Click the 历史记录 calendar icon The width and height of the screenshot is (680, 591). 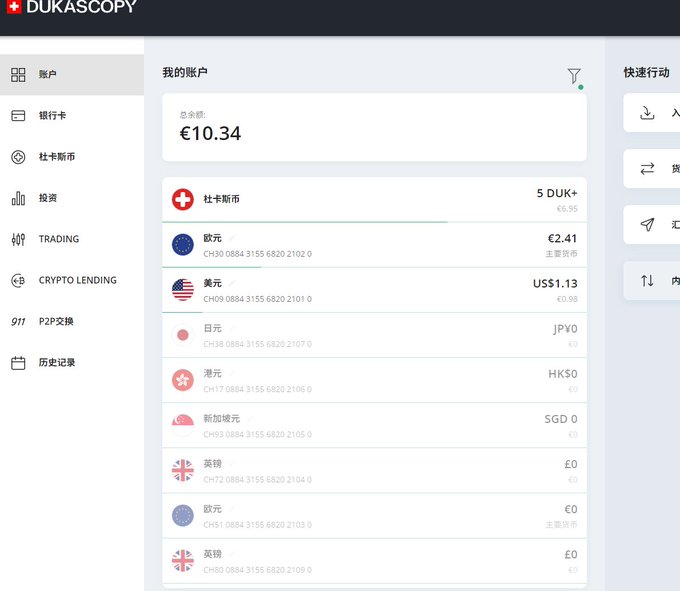(18, 363)
